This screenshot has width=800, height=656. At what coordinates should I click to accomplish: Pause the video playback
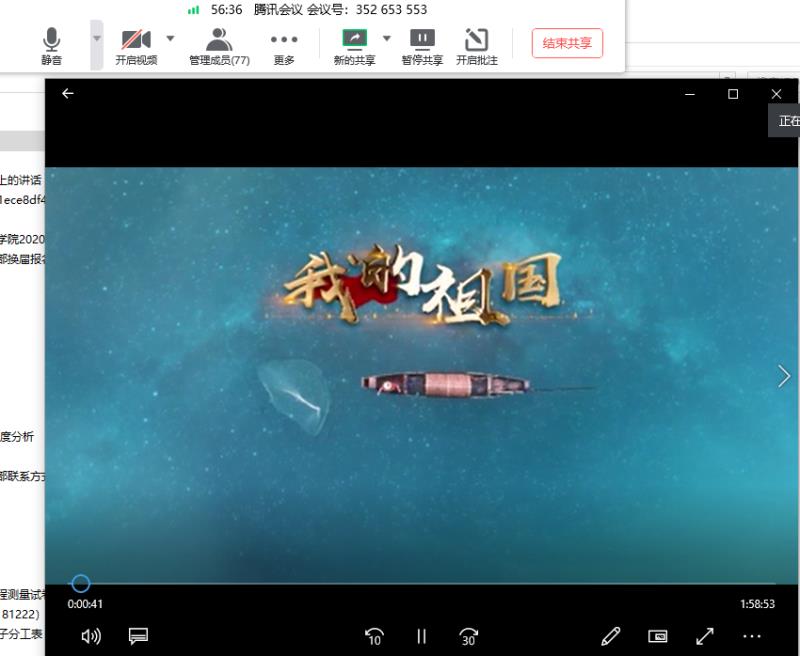[421, 636]
